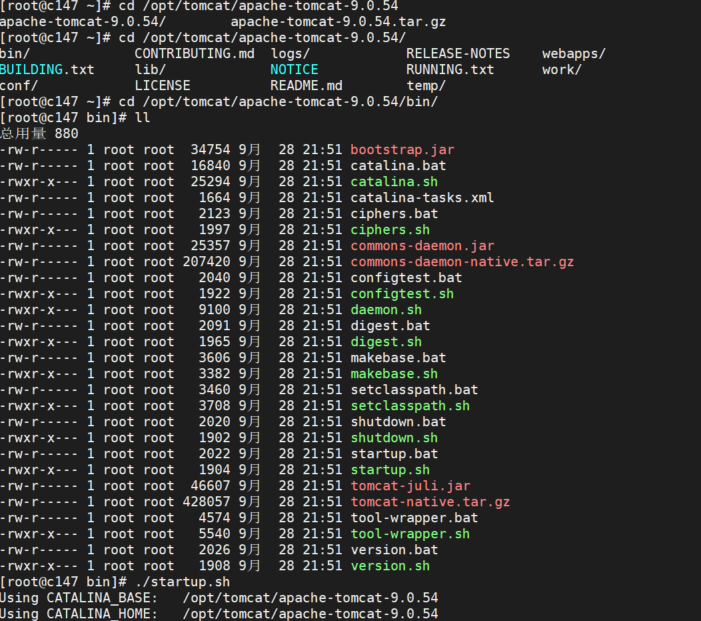Screen dimensions: 701x621
Task: Select daemon.sh in the listing
Action: (x=386, y=310)
